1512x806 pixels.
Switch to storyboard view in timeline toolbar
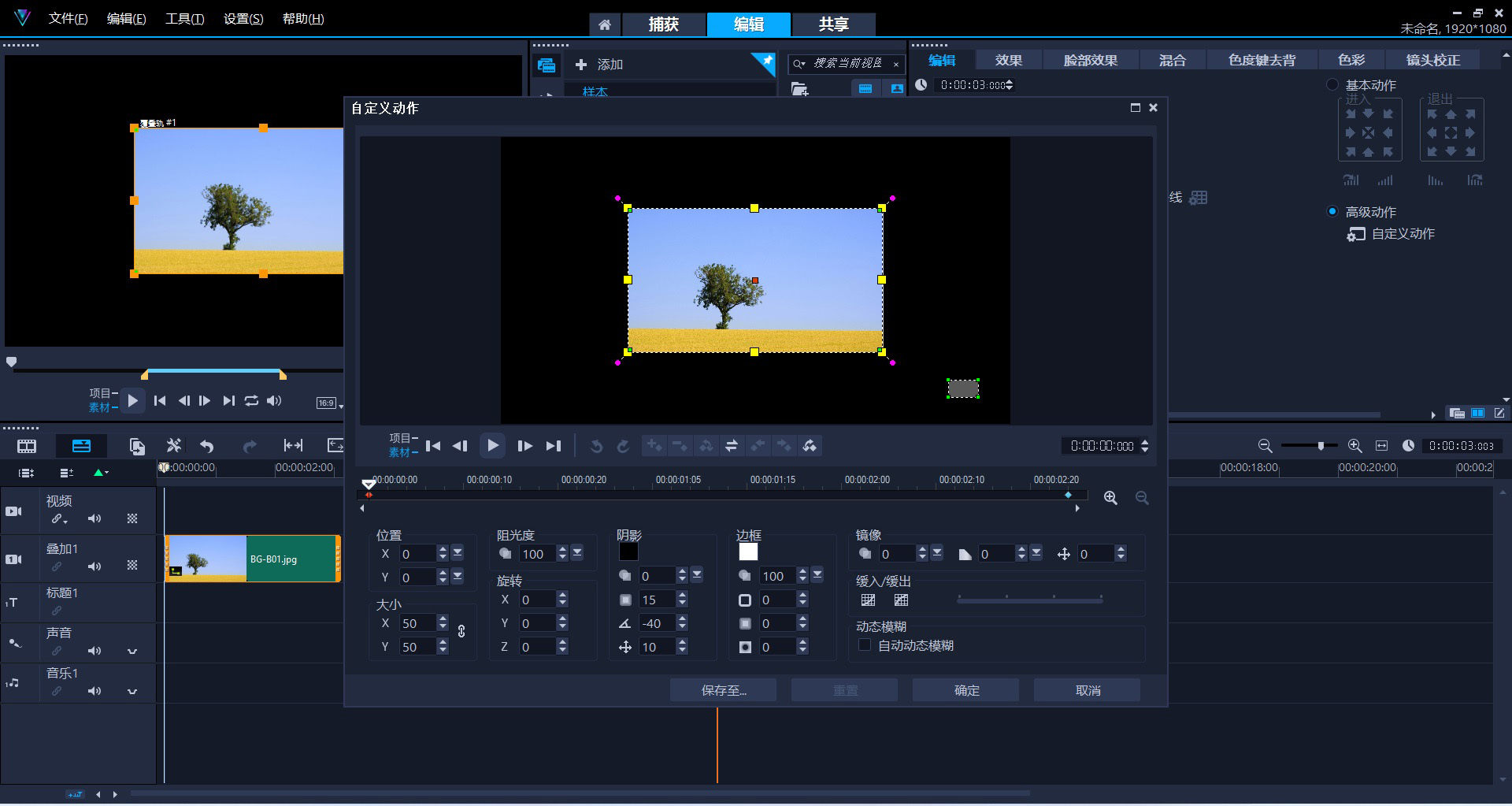click(27, 446)
